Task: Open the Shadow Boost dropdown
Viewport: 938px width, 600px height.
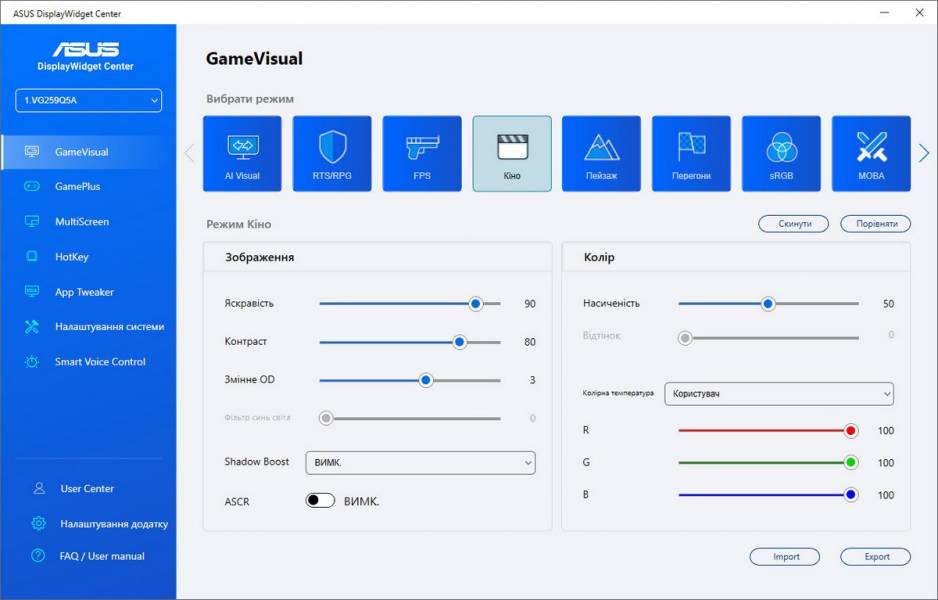Action: pyautogui.click(x=420, y=462)
